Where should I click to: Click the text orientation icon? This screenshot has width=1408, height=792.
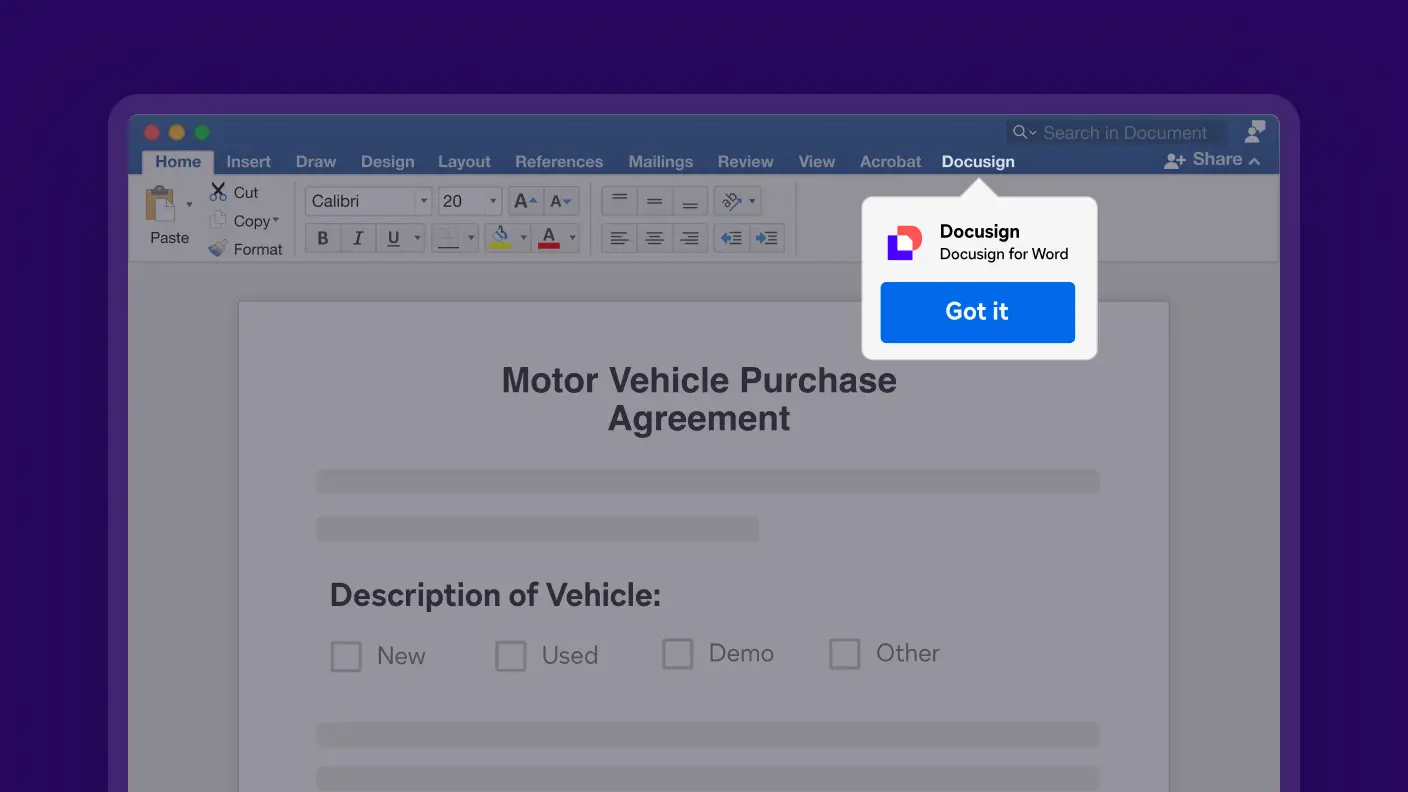point(732,201)
